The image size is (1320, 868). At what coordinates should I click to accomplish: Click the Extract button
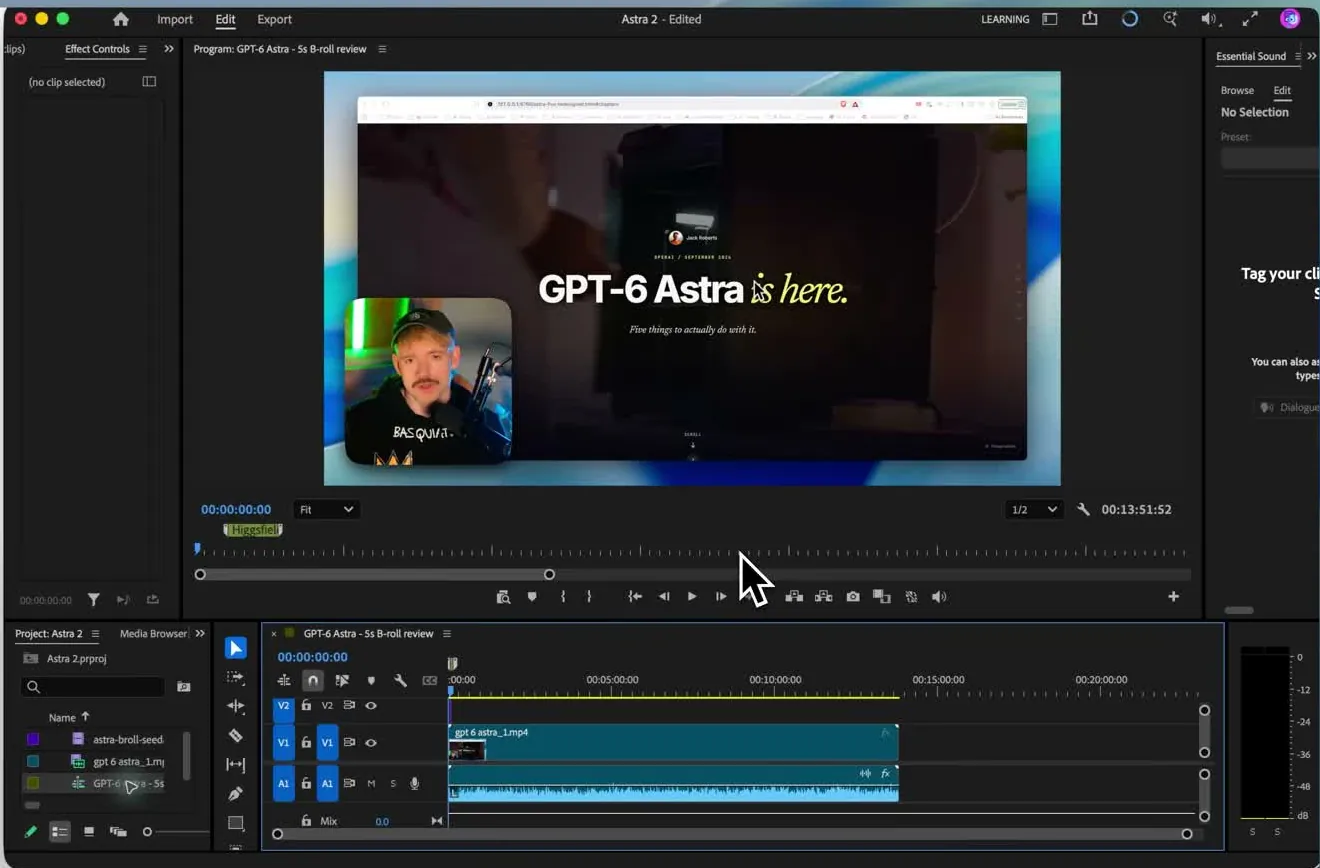click(x=824, y=597)
